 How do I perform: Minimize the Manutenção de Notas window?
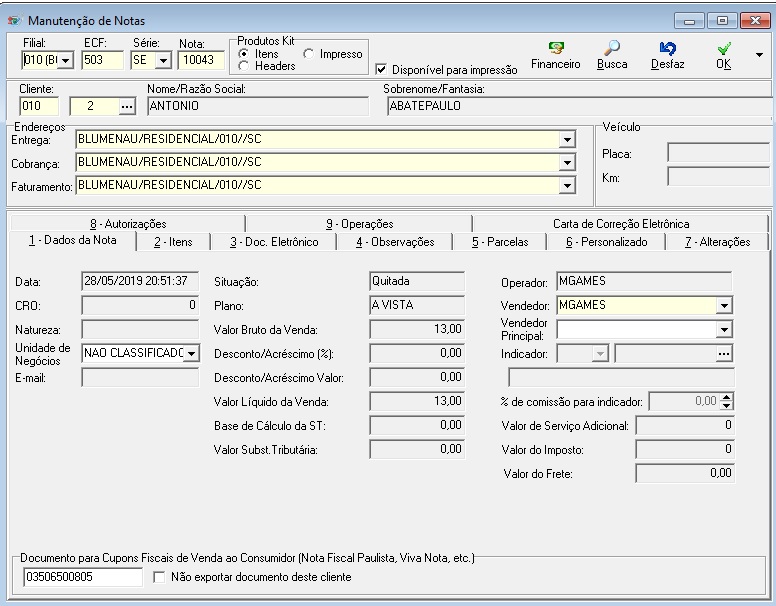[689, 21]
